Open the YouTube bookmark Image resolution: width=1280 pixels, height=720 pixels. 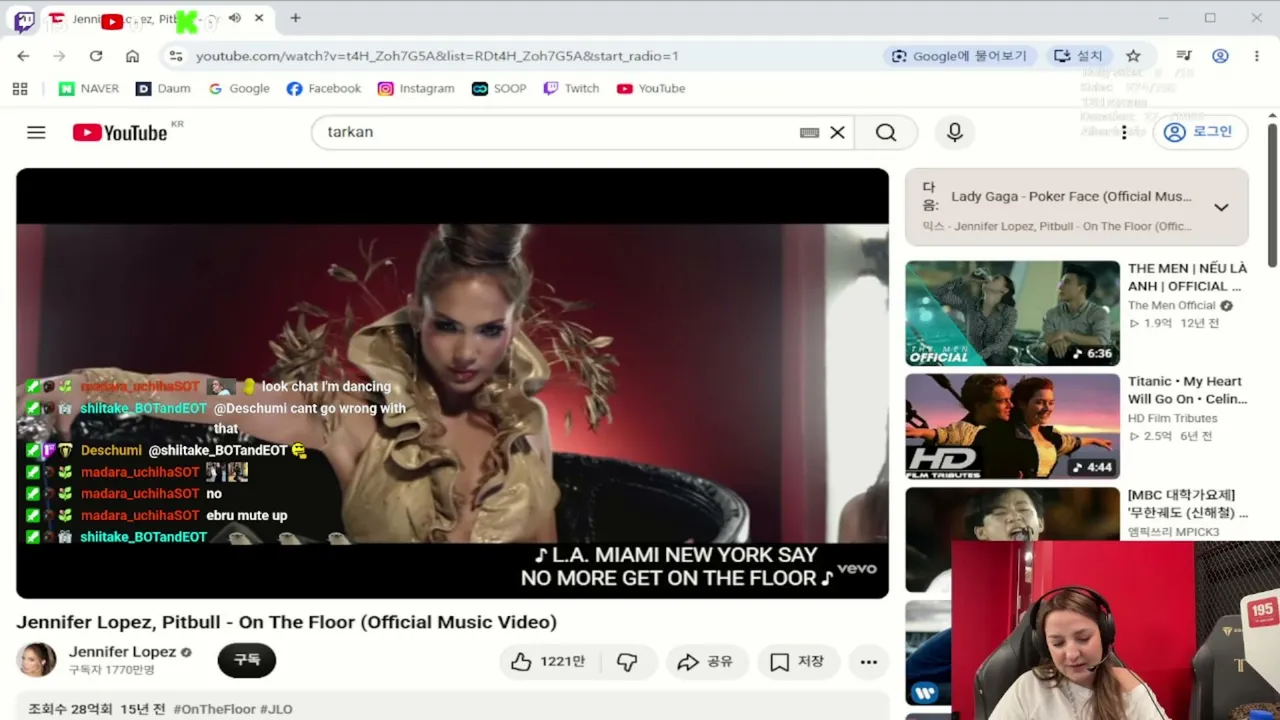651,89
